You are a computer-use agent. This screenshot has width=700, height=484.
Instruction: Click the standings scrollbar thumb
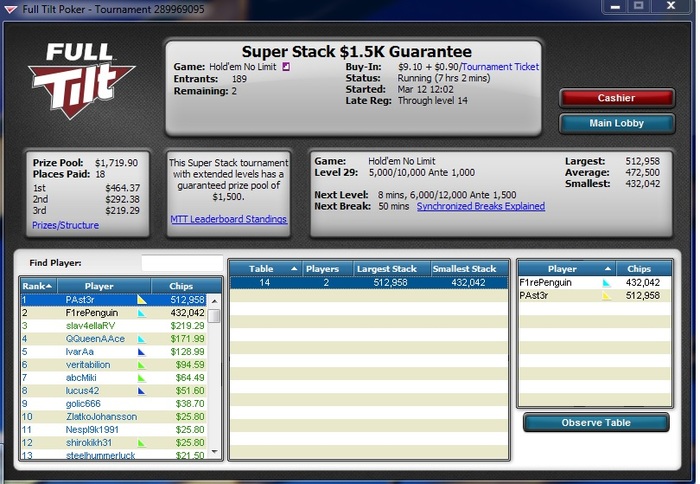tap(214, 316)
